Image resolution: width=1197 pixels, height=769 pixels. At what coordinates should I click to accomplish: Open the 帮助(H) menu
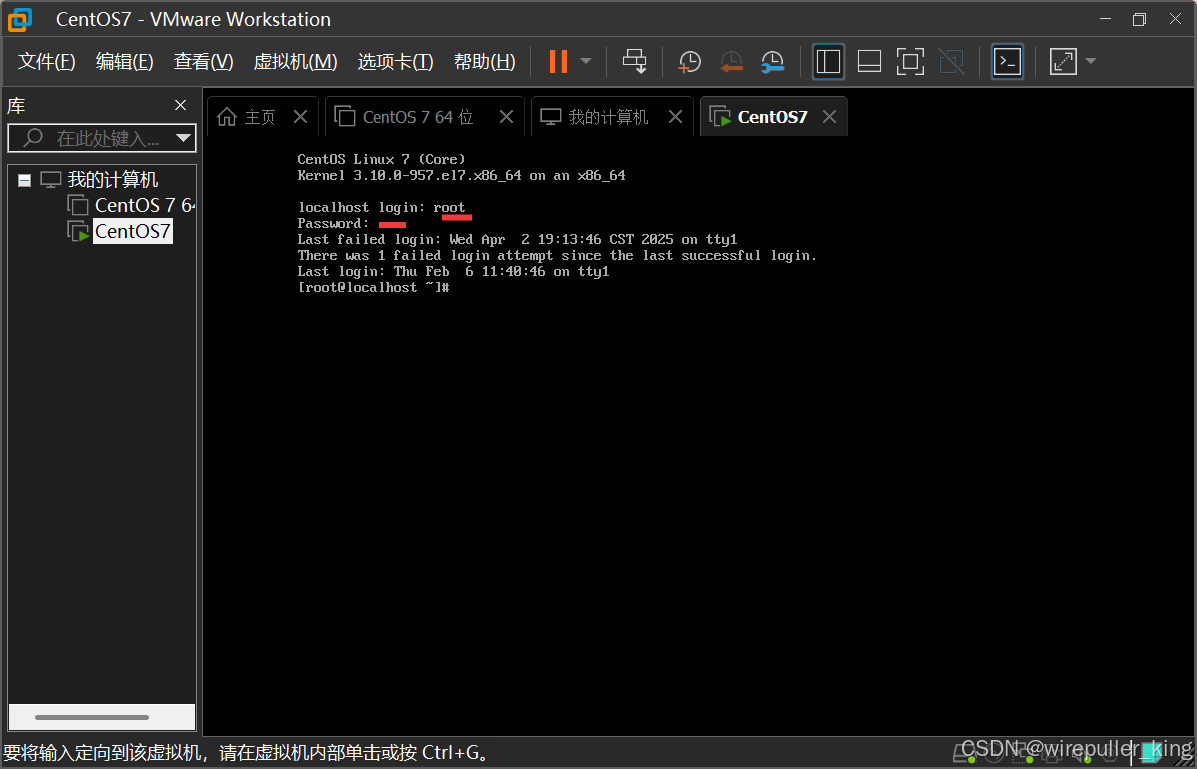click(x=485, y=61)
